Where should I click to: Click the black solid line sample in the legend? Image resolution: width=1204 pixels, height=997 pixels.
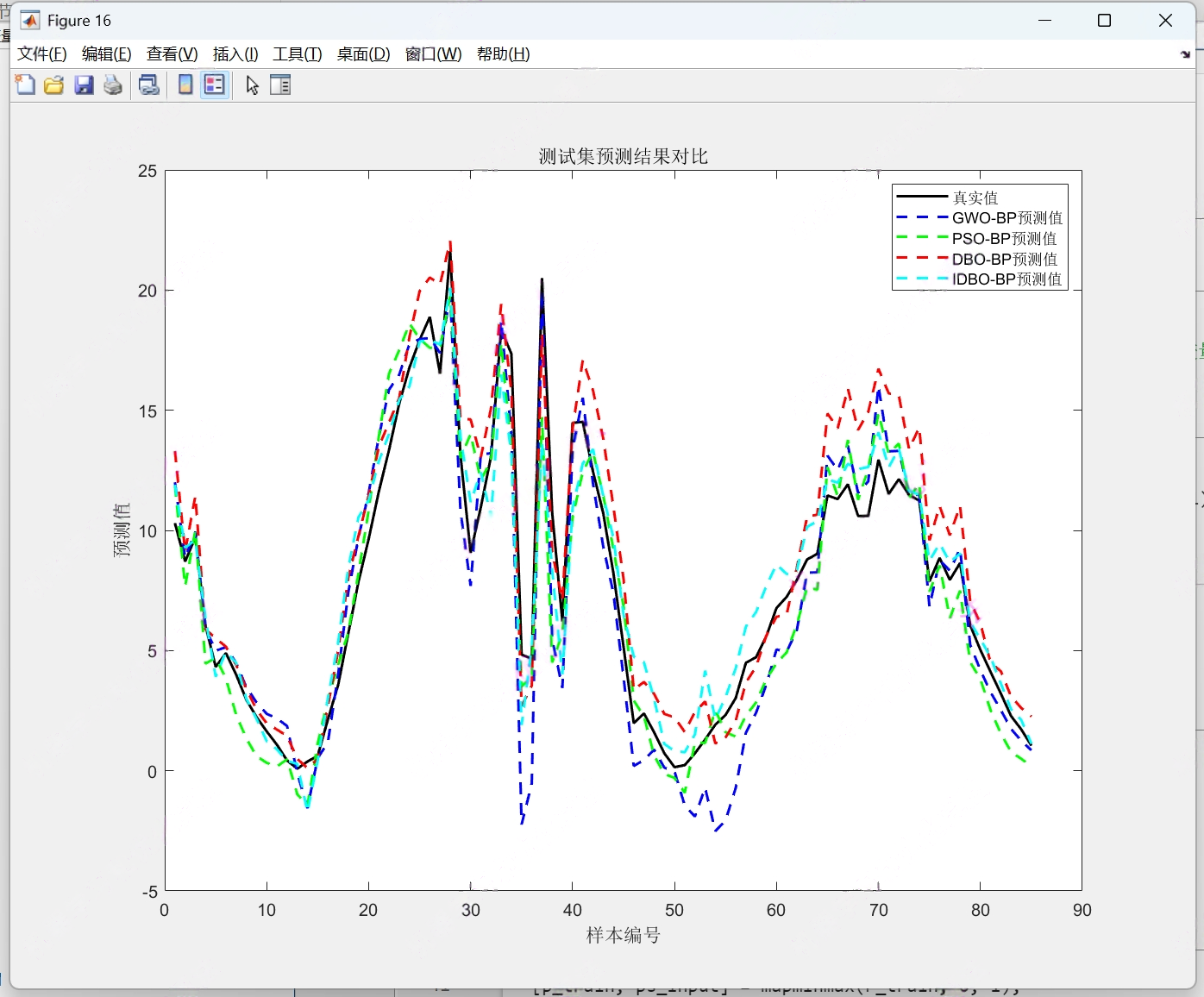coord(922,198)
